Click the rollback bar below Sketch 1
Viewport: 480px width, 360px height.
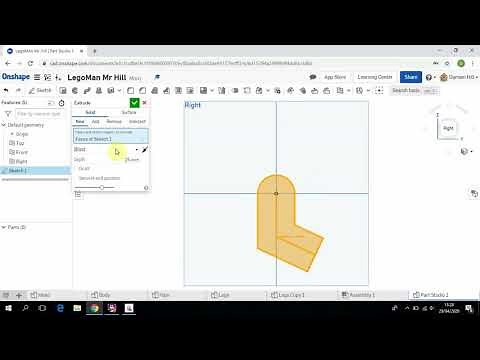pyautogui.click(x=35, y=180)
